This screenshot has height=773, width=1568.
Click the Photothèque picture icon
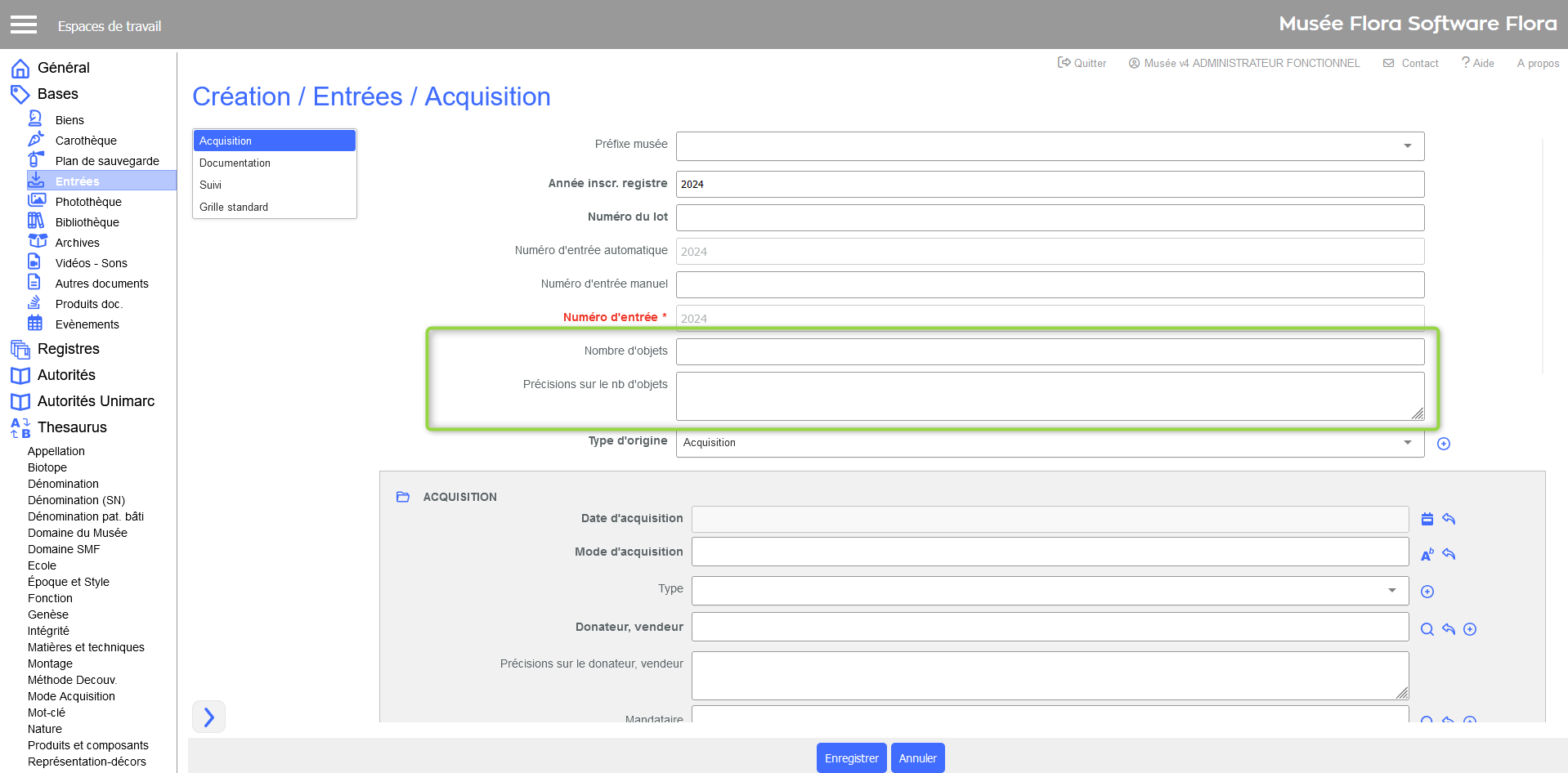click(x=36, y=201)
